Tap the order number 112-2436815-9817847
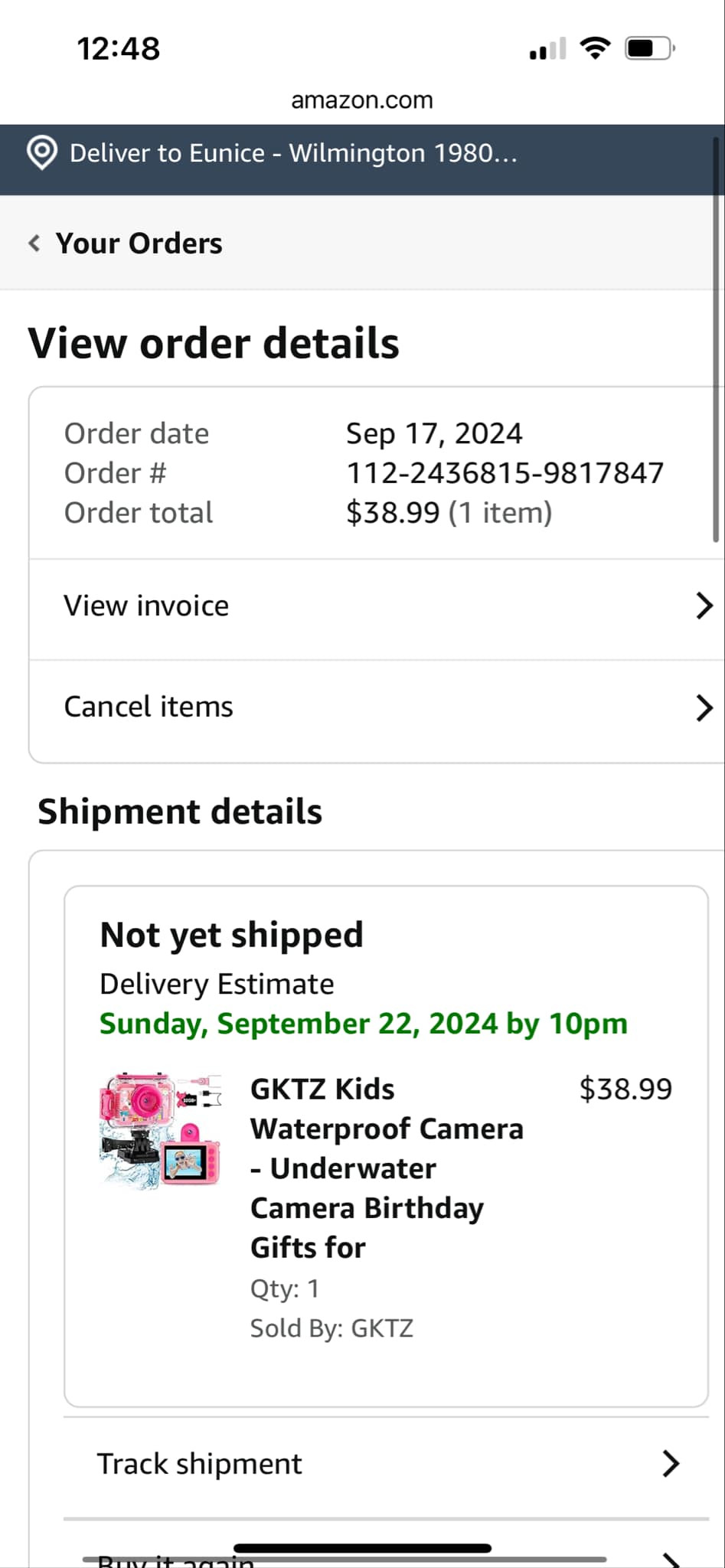The height and width of the screenshot is (1568, 725). (505, 473)
